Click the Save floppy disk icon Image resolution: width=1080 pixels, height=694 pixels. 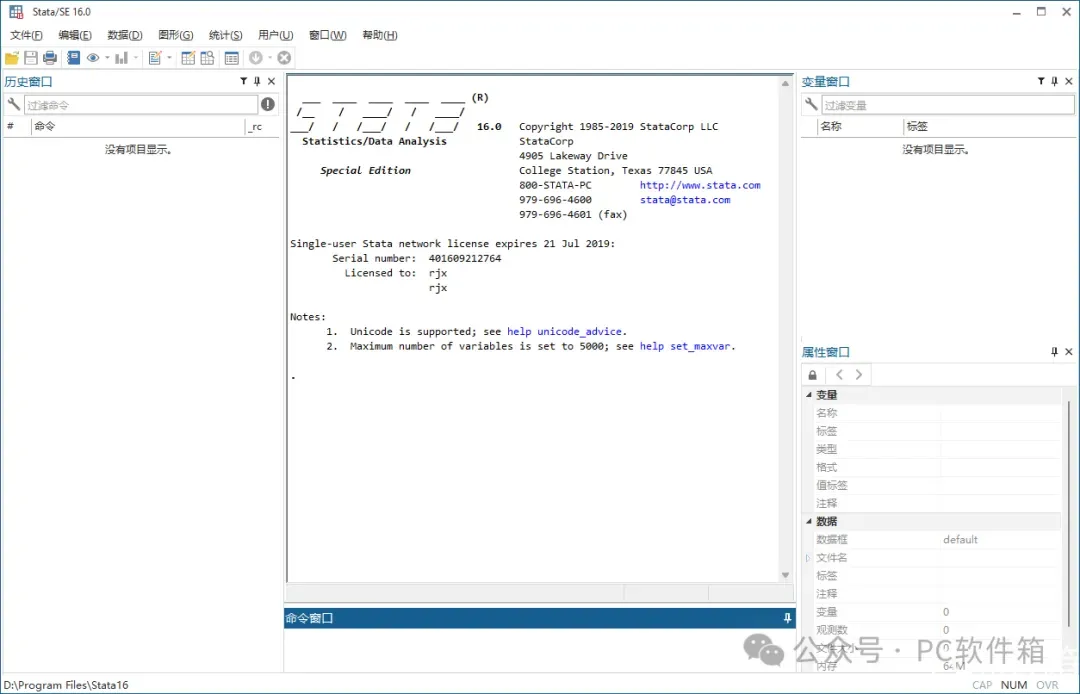click(x=31, y=58)
